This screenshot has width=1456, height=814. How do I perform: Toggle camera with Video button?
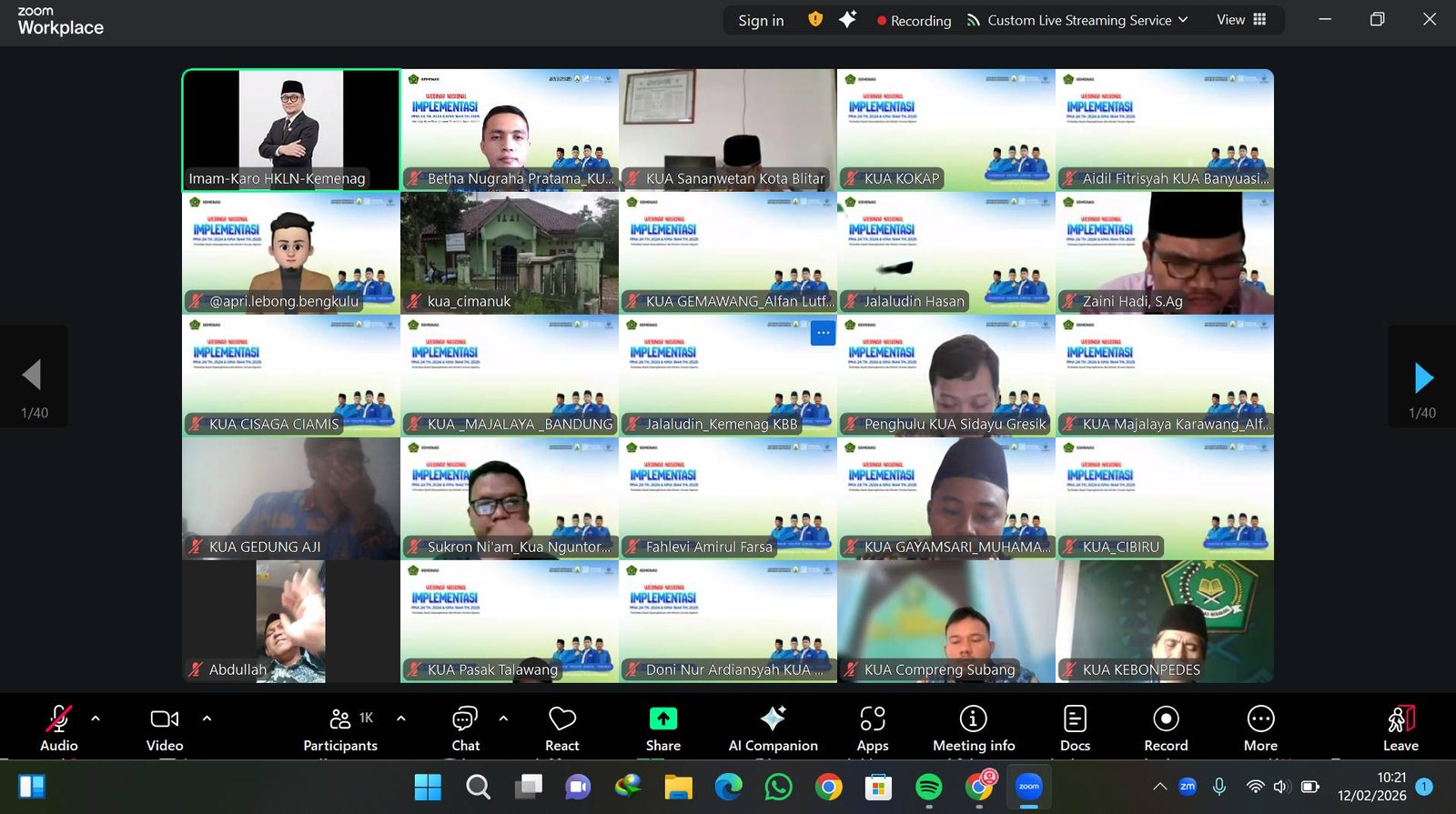[x=165, y=729]
